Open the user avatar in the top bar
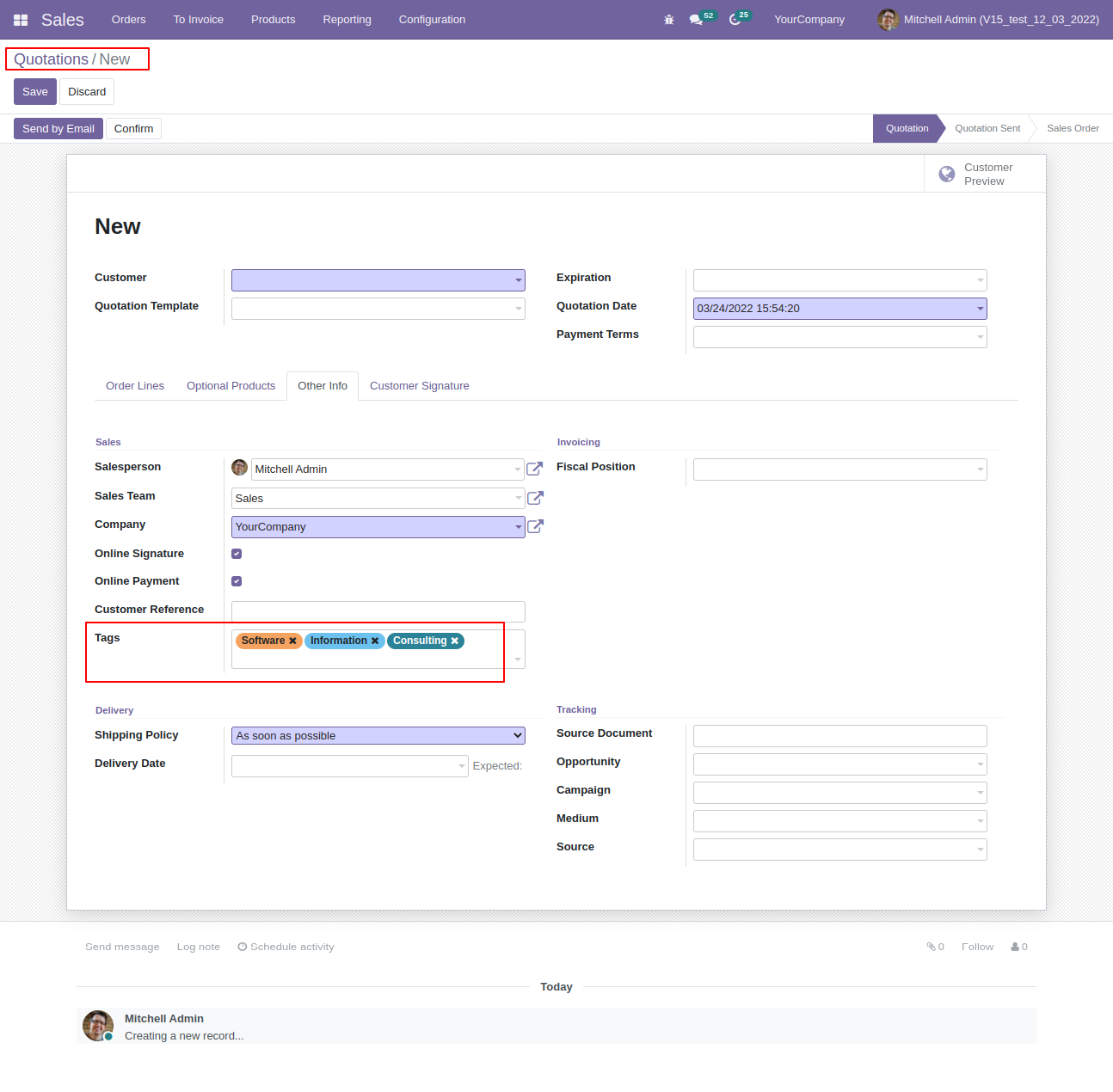The height and width of the screenshot is (1092, 1113). (888, 20)
